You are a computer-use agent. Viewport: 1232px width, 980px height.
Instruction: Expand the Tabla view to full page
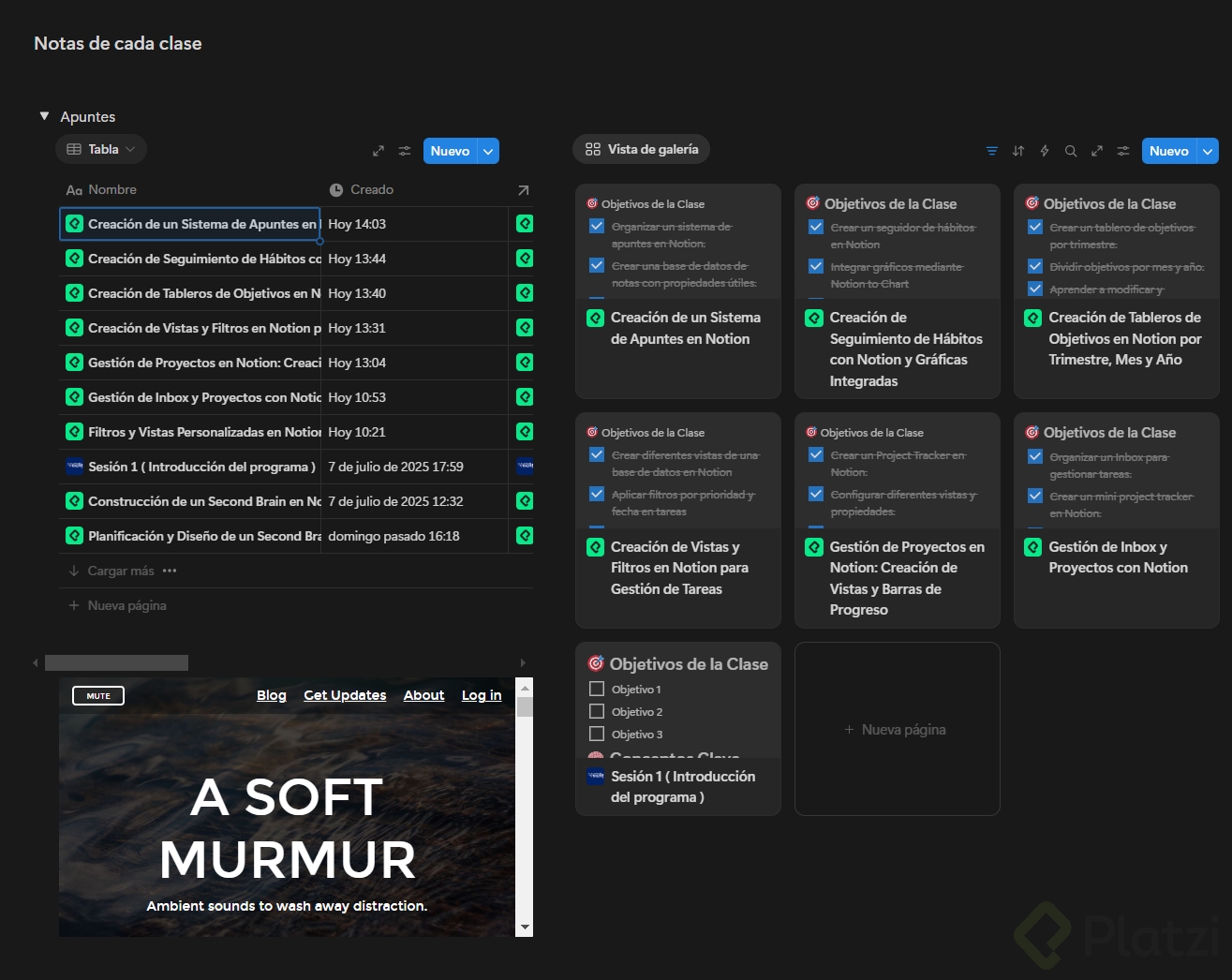pyautogui.click(x=379, y=151)
